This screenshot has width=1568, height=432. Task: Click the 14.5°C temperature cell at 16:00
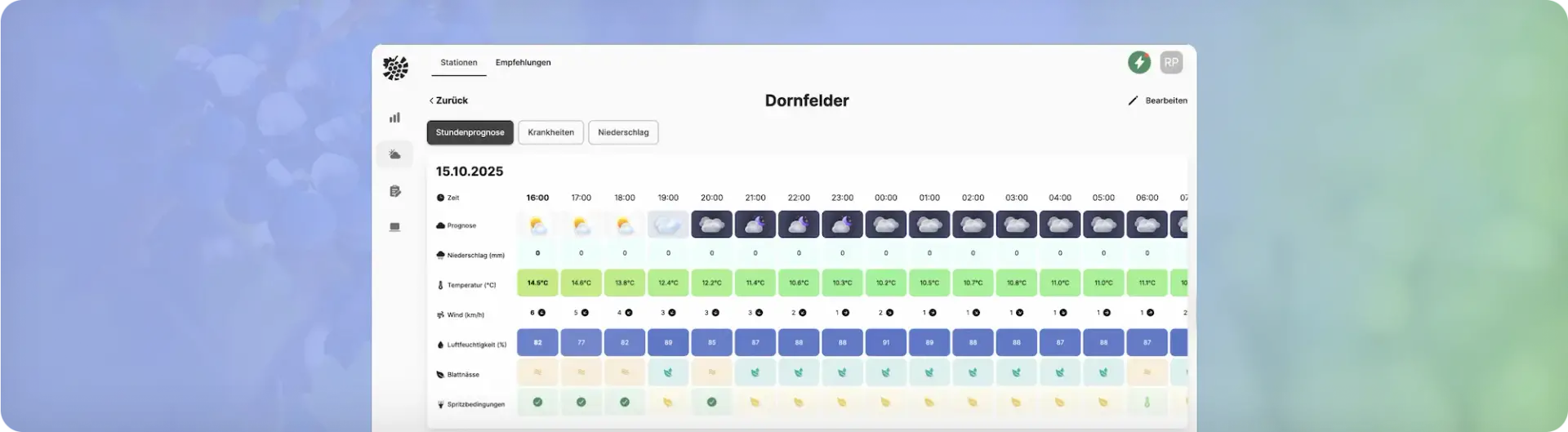[x=537, y=283]
